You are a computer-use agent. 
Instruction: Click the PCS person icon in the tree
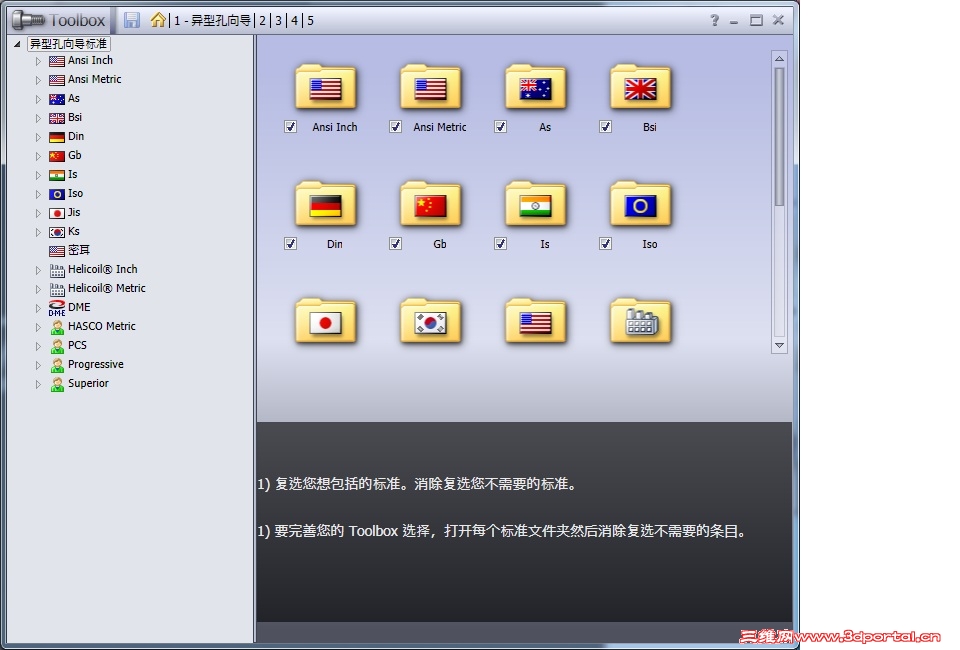57,346
